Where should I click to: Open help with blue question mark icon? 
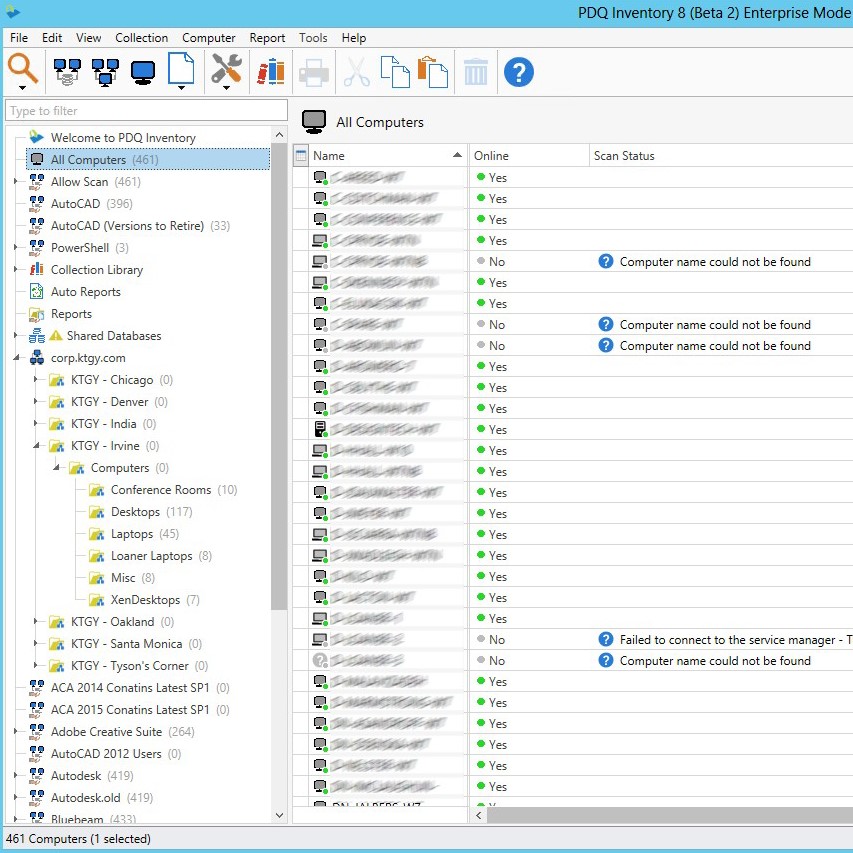518,72
